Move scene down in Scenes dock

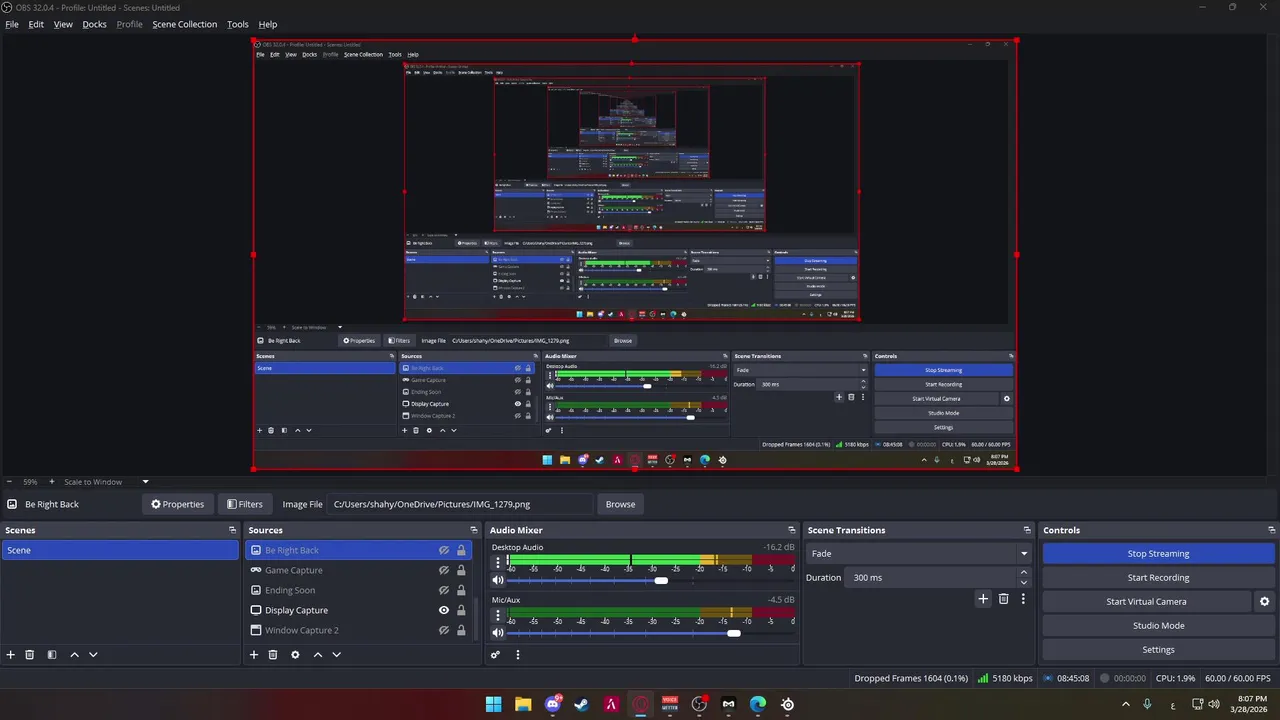point(93,655)
